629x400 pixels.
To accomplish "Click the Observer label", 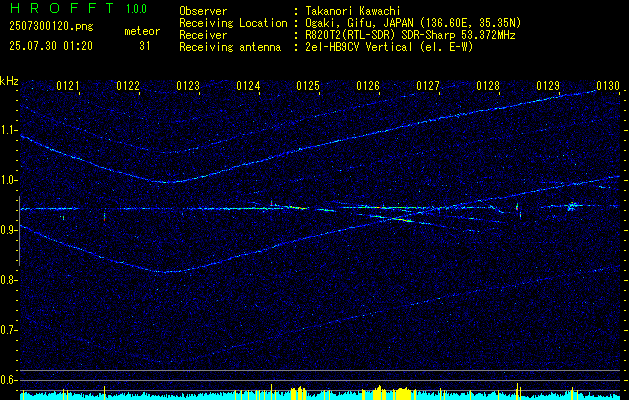I will point(203,11).
